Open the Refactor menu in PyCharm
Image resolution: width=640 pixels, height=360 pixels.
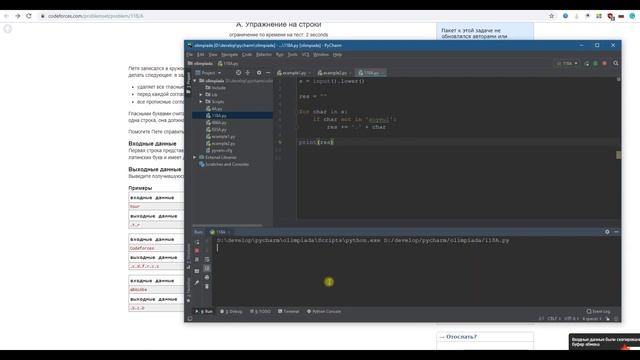[x=264, y=54]
